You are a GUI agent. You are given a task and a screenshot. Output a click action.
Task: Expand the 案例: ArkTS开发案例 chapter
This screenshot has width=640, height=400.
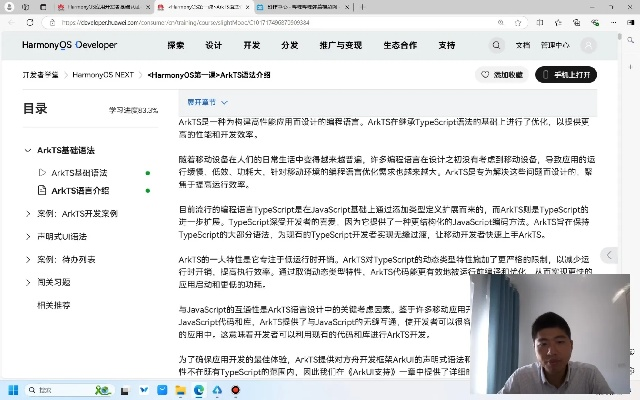click(28, 213)
